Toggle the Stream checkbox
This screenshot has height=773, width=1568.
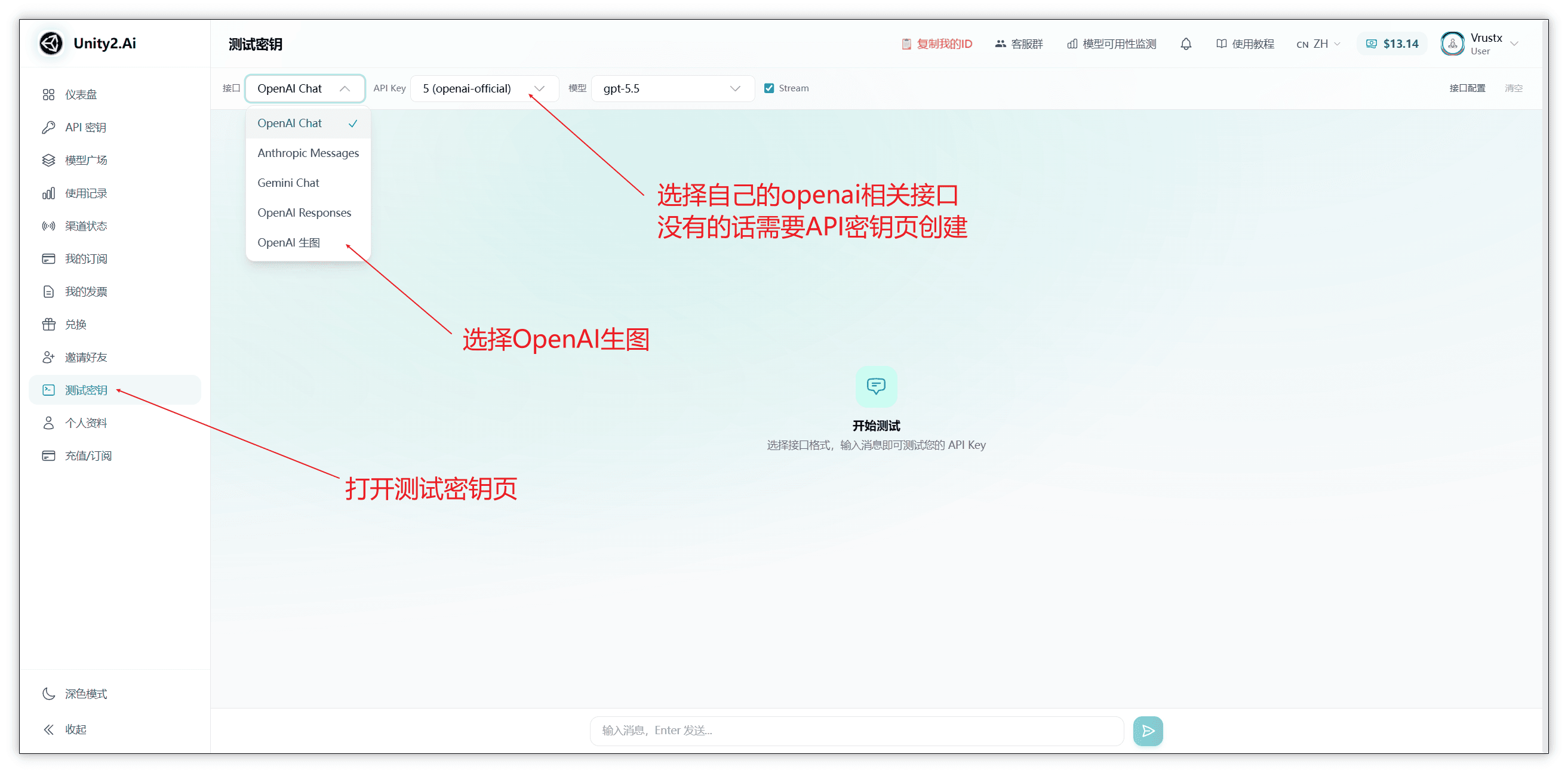[x=769, y=88]
